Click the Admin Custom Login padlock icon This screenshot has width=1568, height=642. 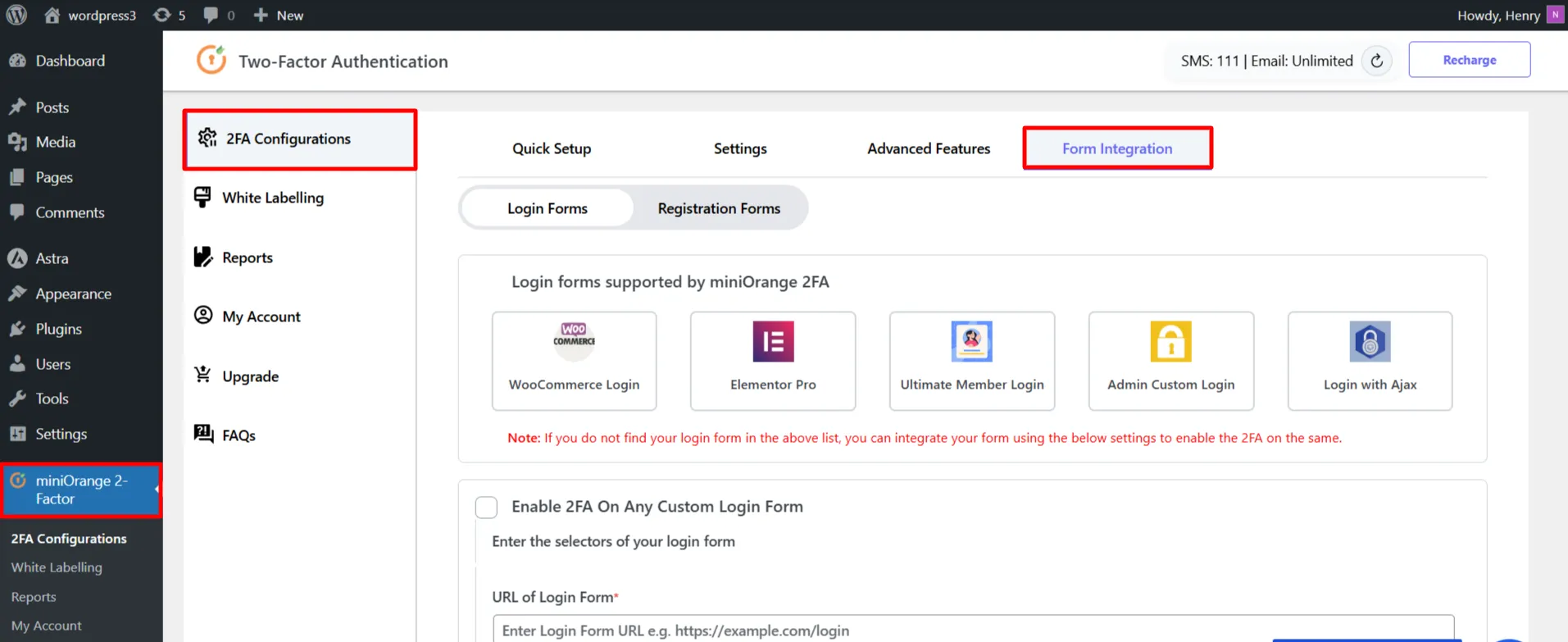pyautogui.click(x=1170, y=341)
